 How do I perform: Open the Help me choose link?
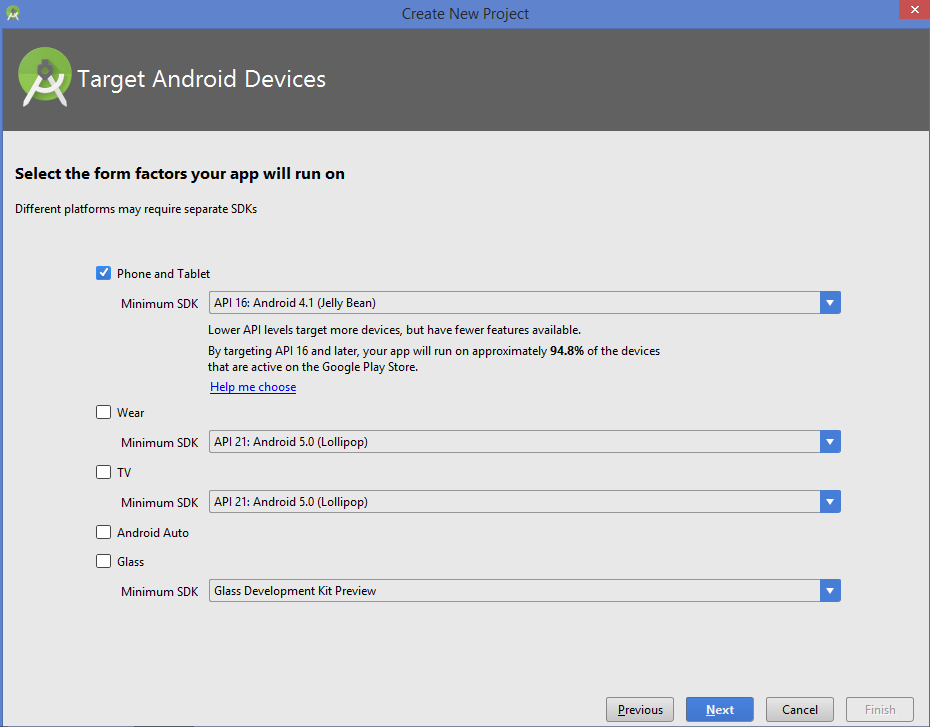pyautogui.click(x=253, y=387)
